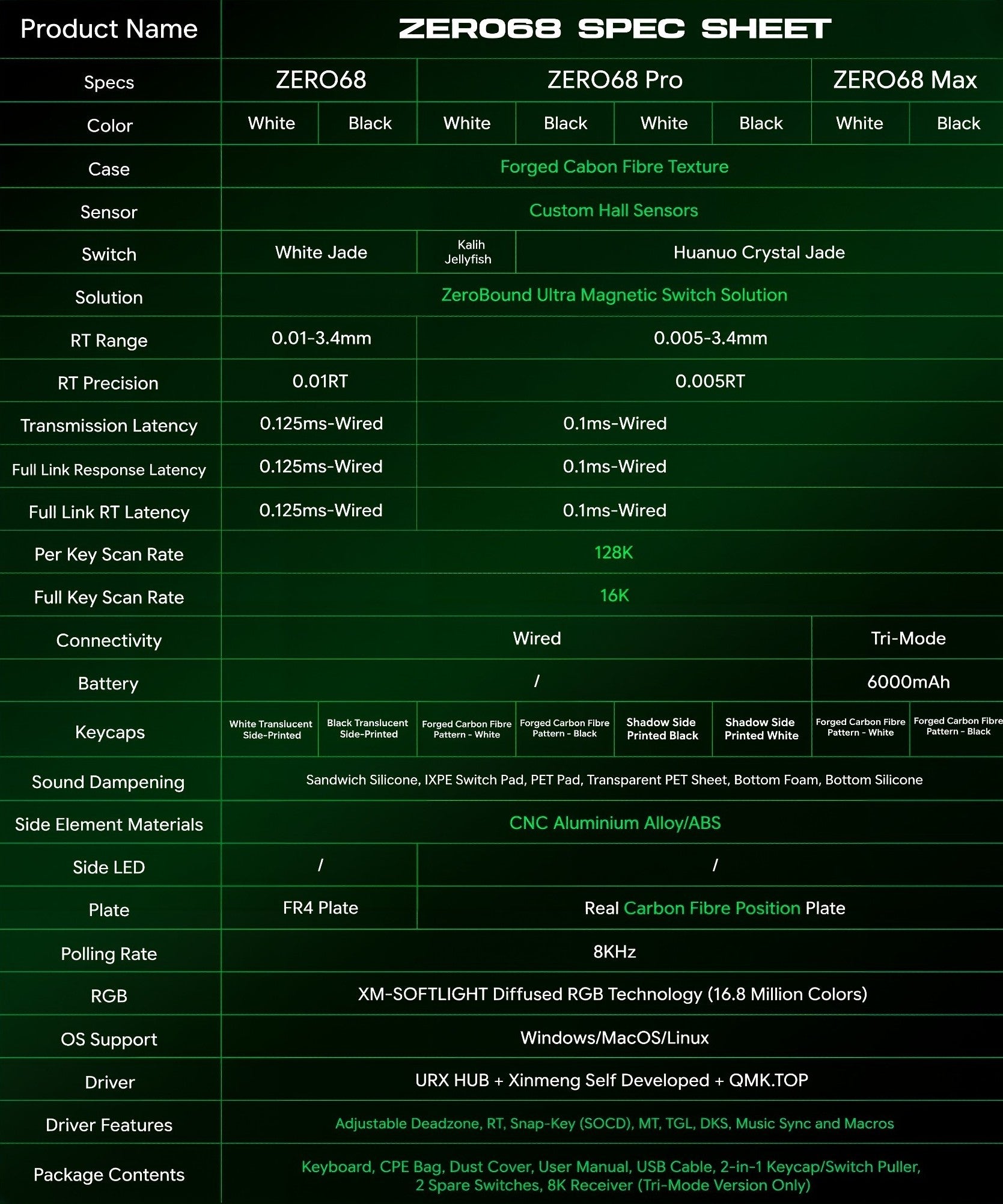
Task: Select the 0.01-3.4mm RT Range value
Action: (321, 338)
